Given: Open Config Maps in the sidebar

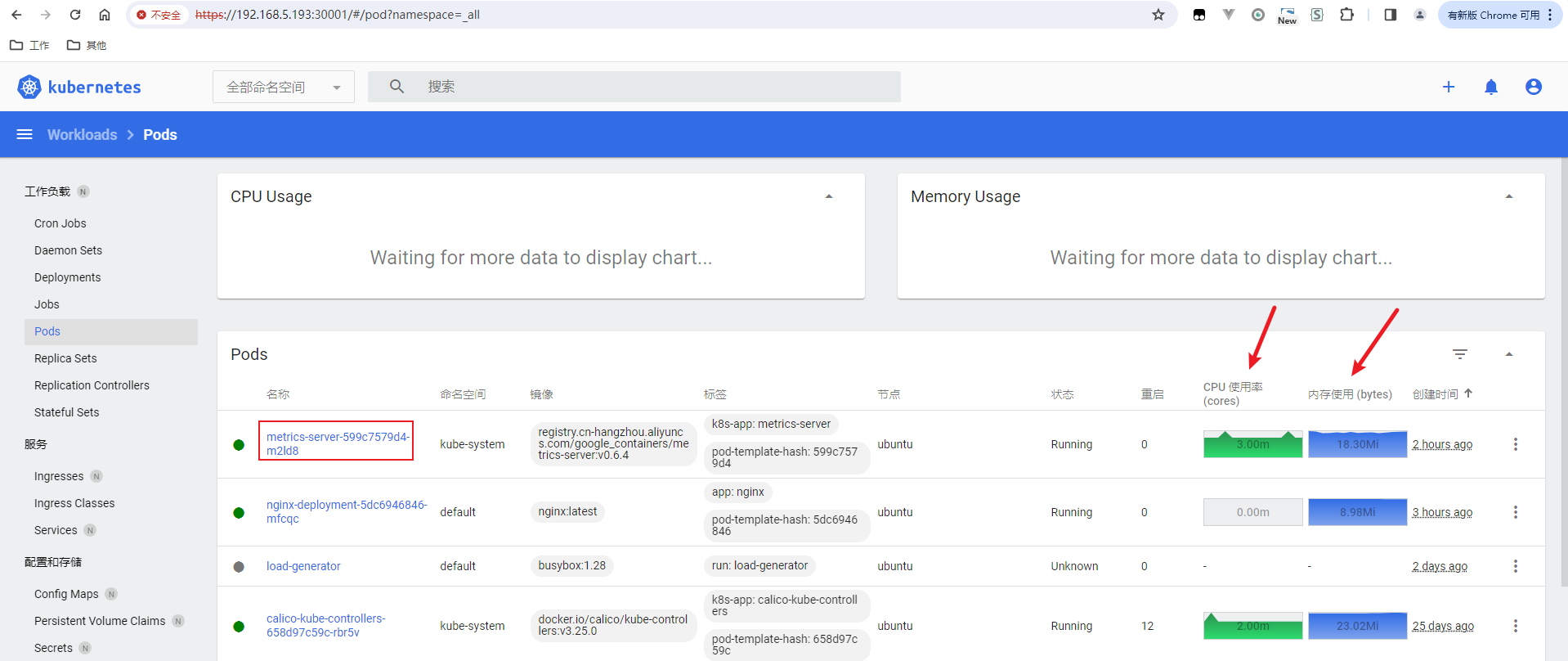Looking at the screenshot, I should point(66,594).
